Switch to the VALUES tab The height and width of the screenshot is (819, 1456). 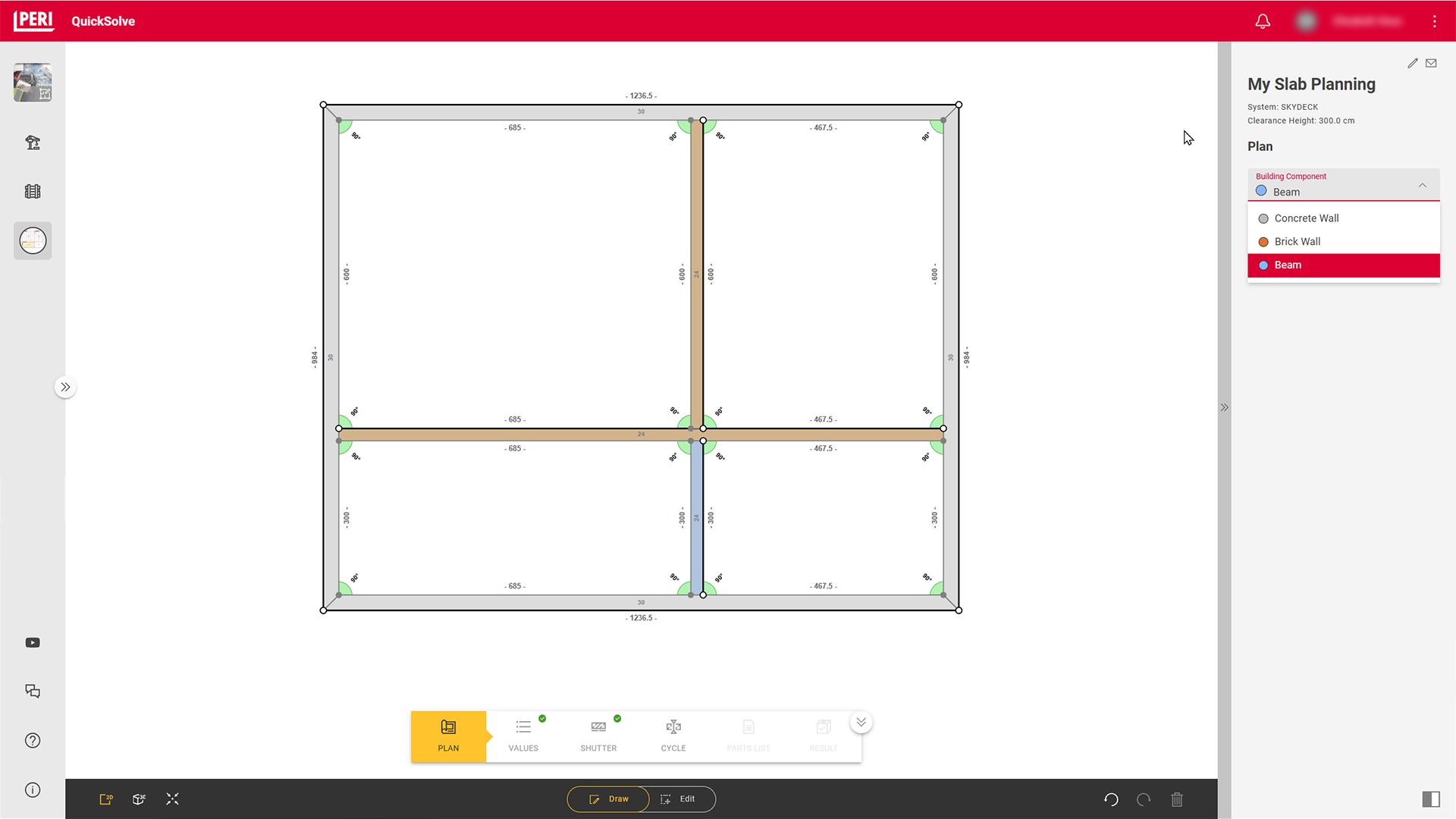click(523, 736)
